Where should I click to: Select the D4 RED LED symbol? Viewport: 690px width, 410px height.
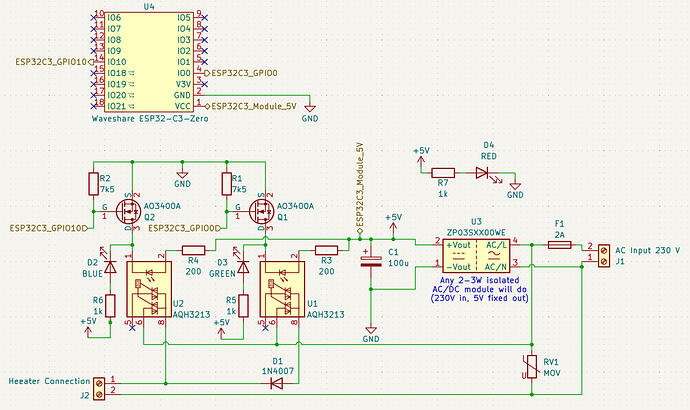(482, 173)
